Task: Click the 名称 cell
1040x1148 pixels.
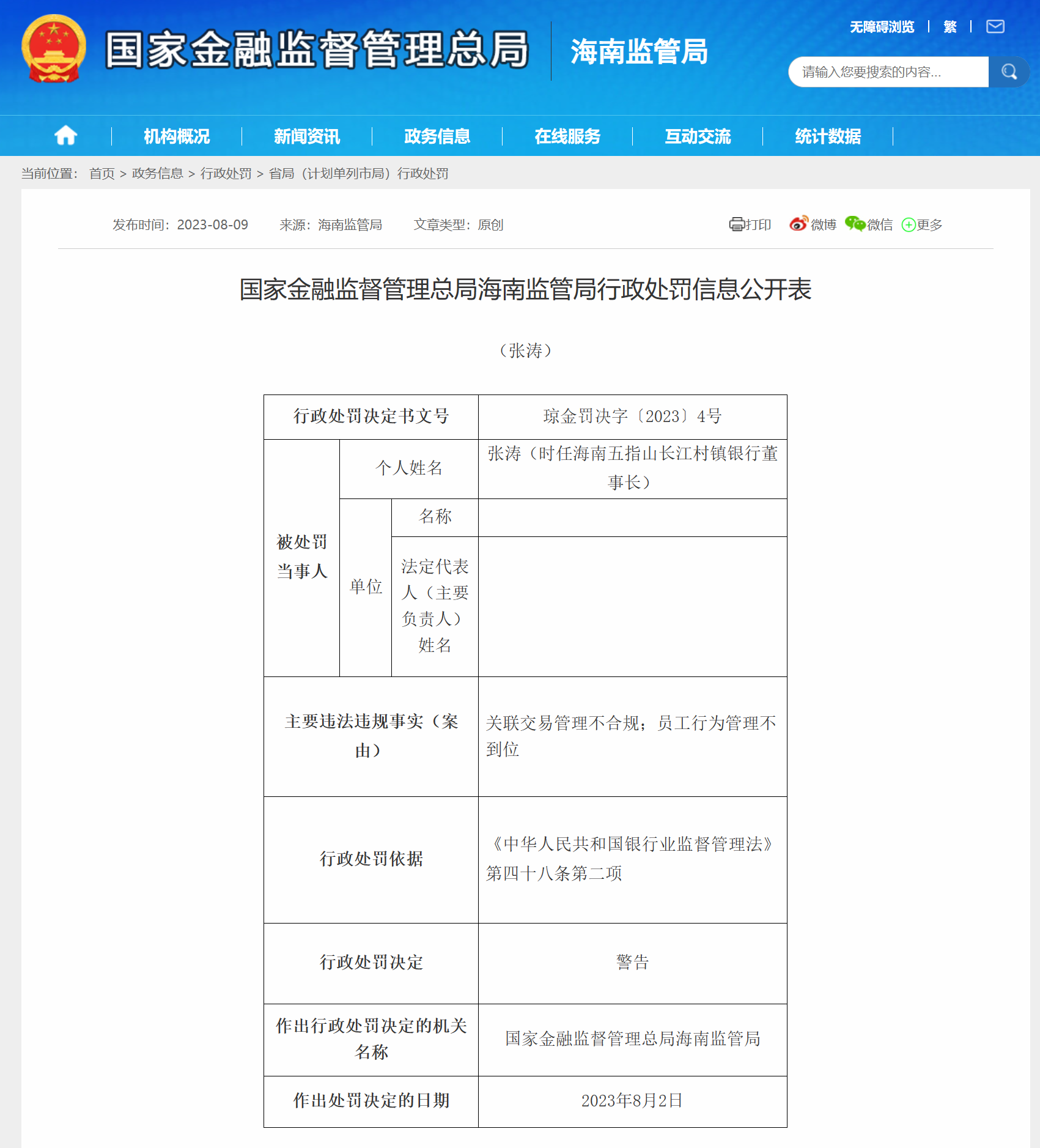Action: [435, 517]
